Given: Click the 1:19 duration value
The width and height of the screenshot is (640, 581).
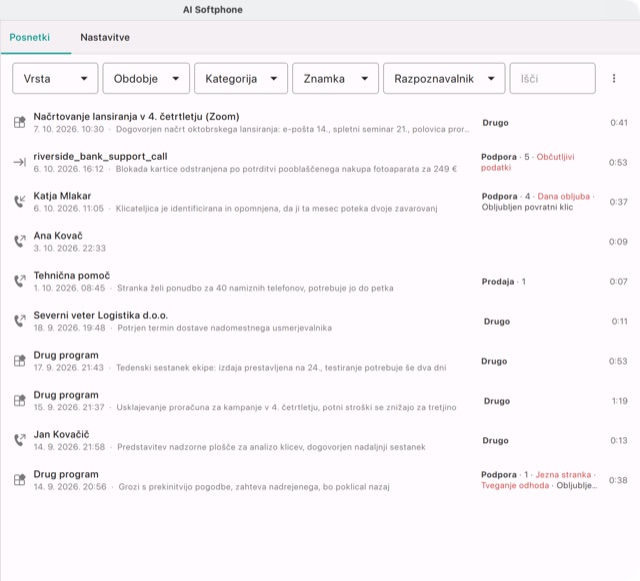Looking at the screenshot, I should [x=619, y=401].
